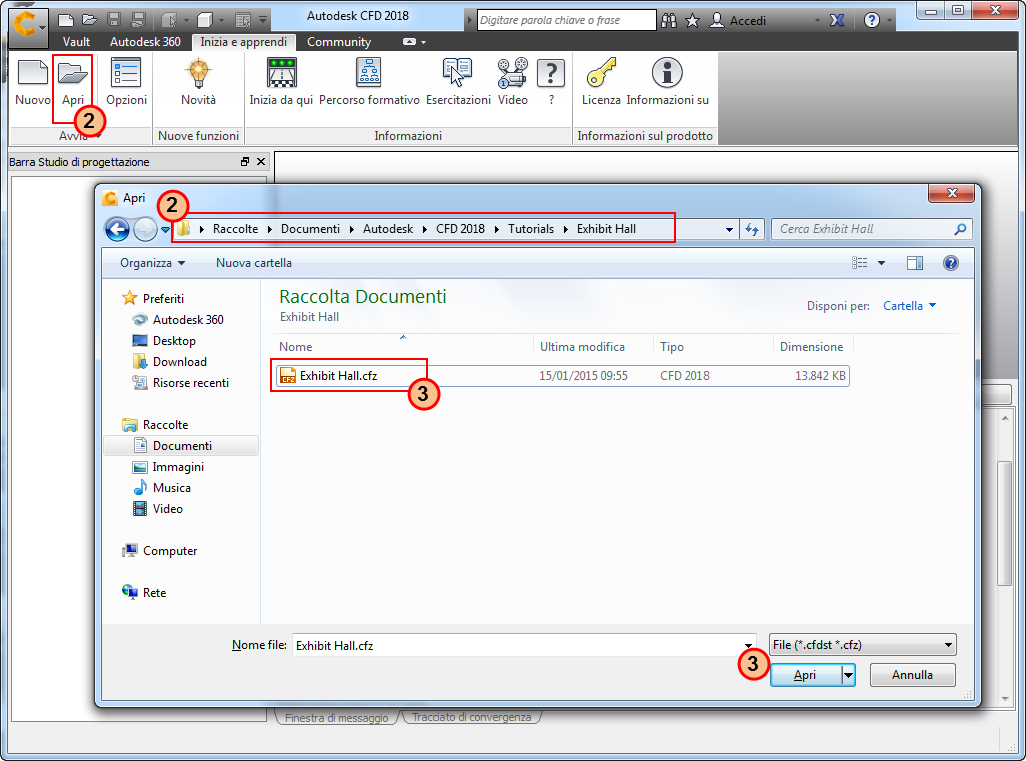This screenshot has width=1026, height=761.
Task: Click the question mark help ribbon icon
Action: (551, 73)
